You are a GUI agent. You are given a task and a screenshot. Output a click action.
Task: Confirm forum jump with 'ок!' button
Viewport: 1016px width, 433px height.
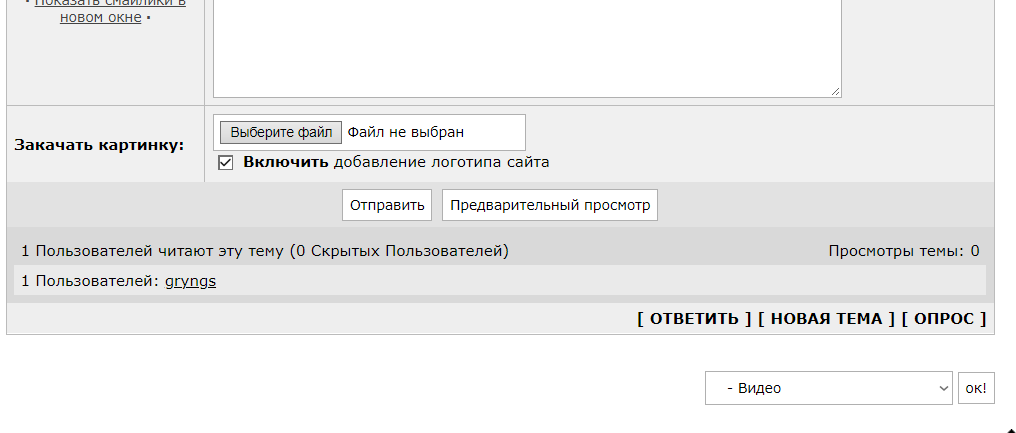point(976,388)
